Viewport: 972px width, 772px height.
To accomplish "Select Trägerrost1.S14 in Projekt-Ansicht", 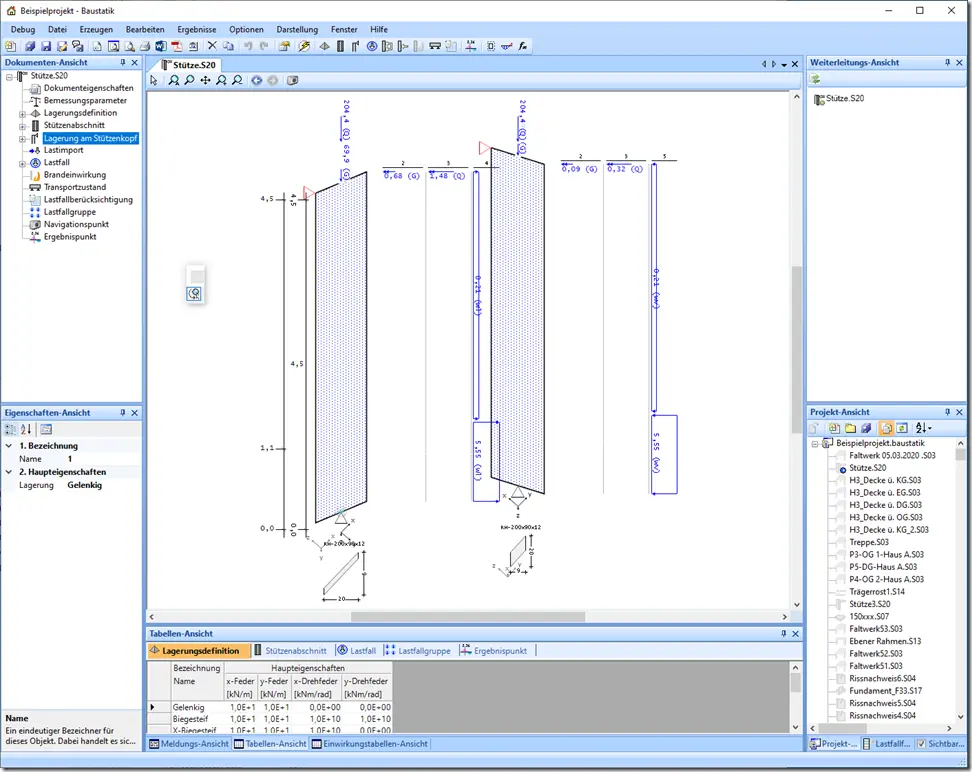I will pyautogui.click(x=877, y=592).
